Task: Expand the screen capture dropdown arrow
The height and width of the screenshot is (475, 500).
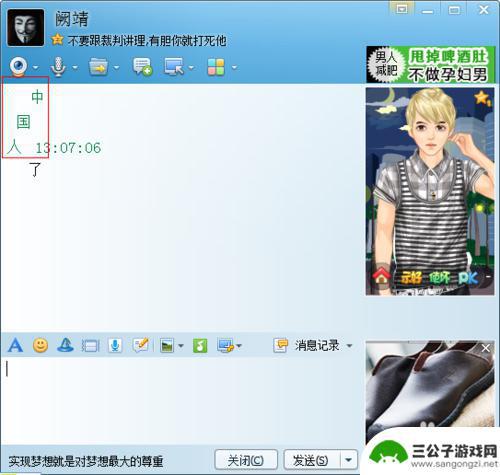Action: point(239,346)
